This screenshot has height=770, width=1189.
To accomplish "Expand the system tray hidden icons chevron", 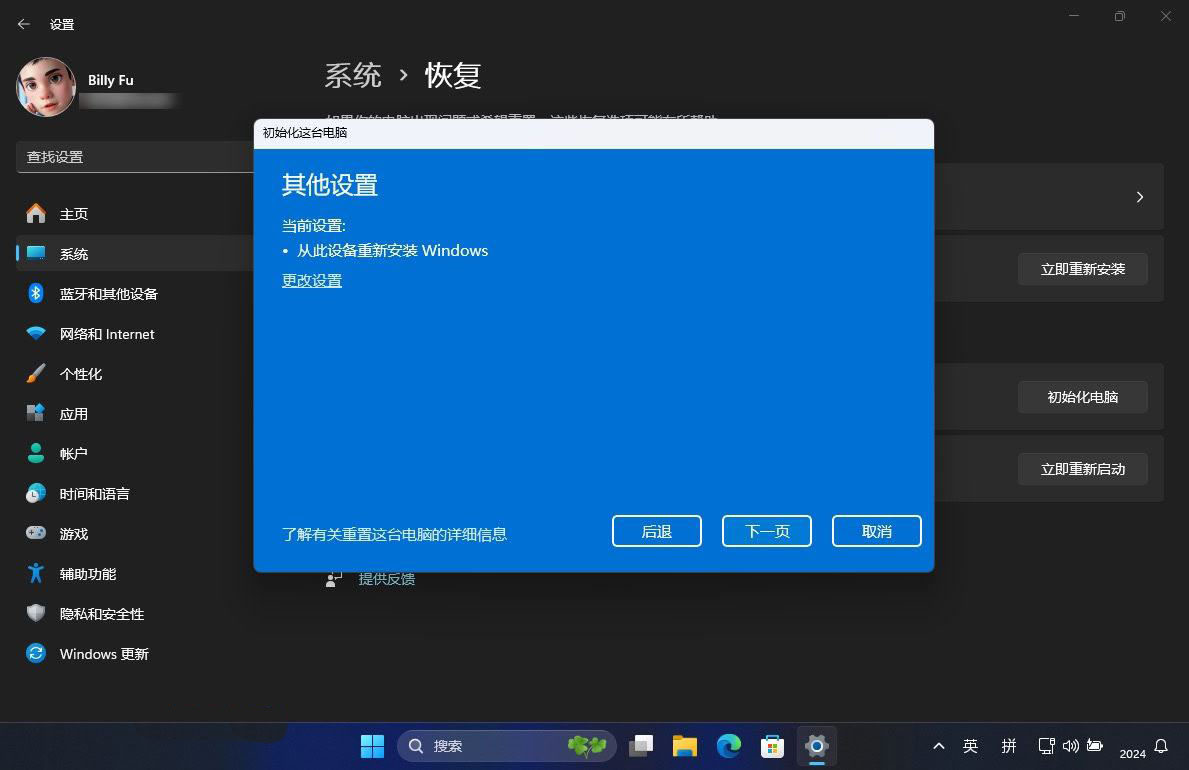I will 938,746.
